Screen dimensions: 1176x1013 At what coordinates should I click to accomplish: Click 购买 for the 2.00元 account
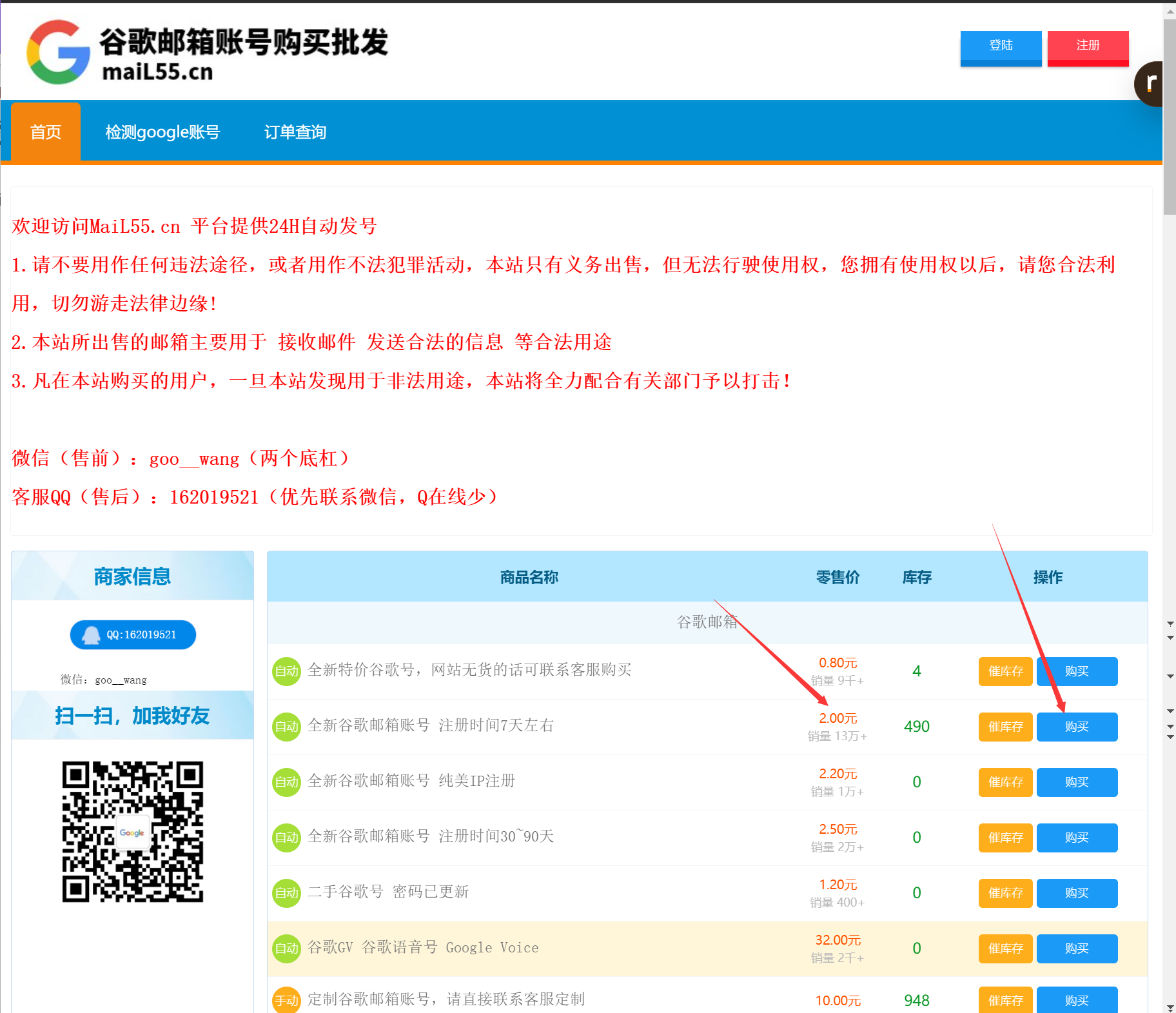(x=1077, y=727)
